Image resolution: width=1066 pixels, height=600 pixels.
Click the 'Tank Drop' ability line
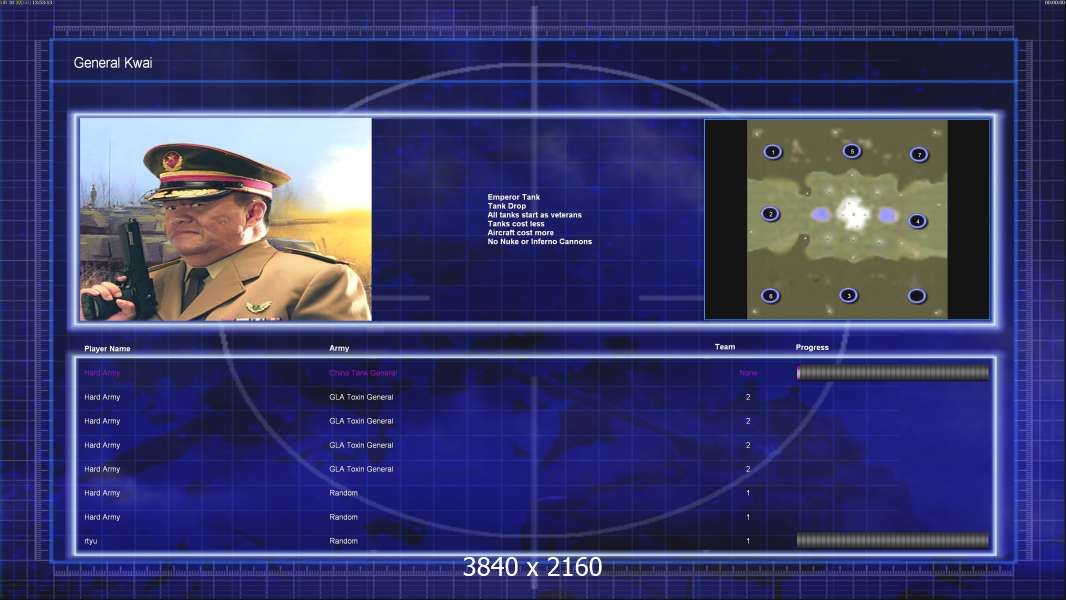coord(506,206)
